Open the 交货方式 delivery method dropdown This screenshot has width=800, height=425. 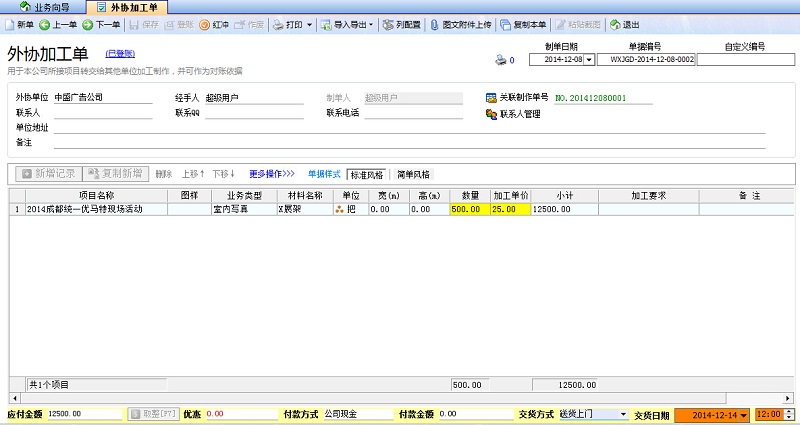click(624, 413)
